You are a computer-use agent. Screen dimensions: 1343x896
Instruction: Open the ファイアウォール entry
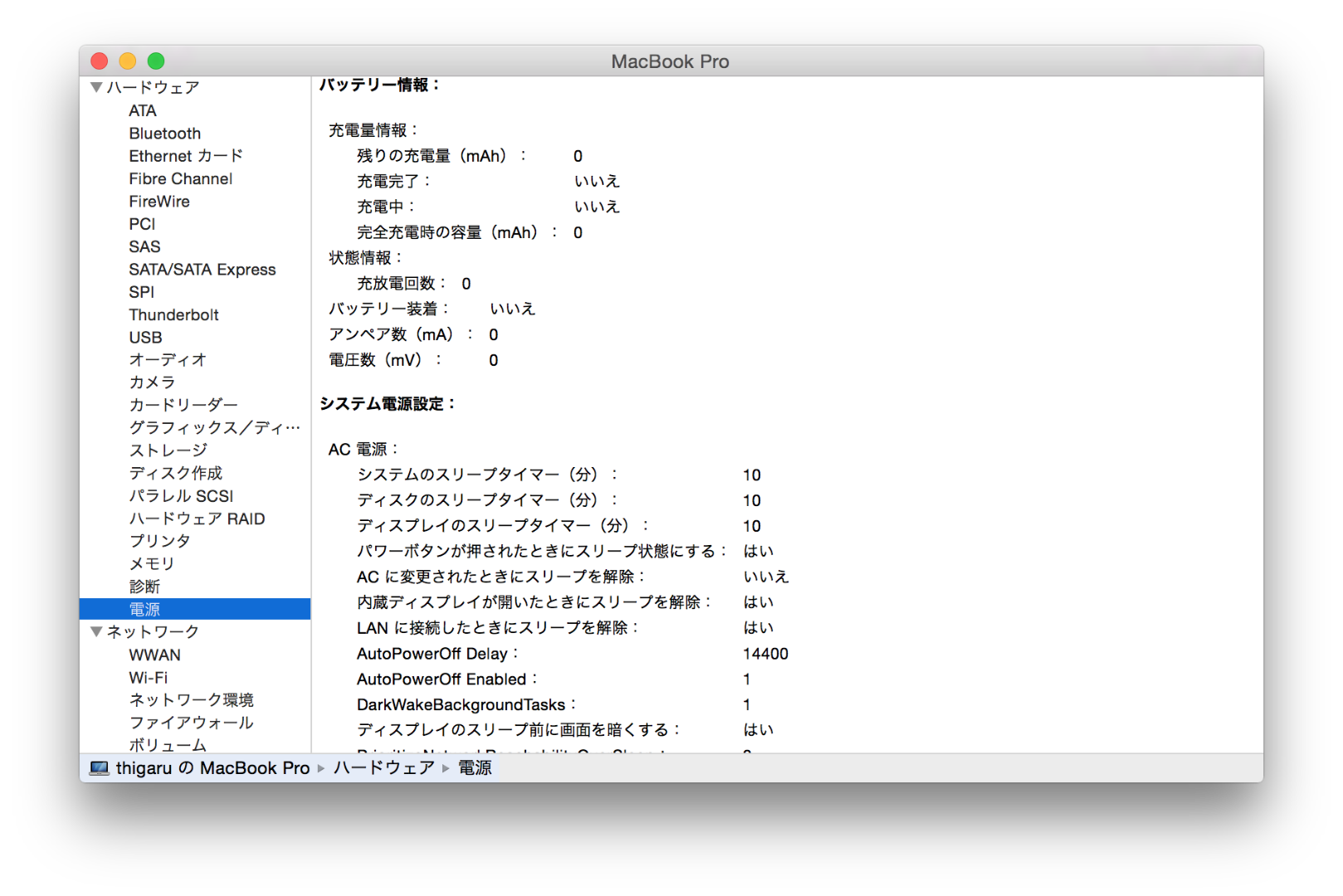click(x=192, y=723)
